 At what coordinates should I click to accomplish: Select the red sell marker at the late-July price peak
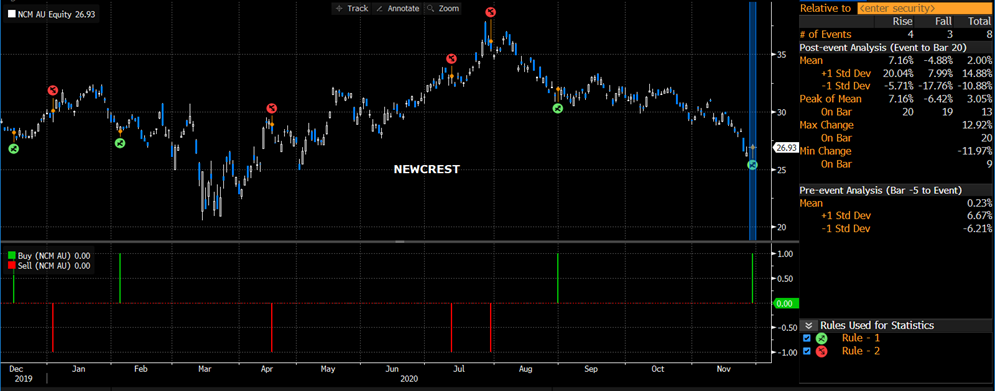pos(491,11)
